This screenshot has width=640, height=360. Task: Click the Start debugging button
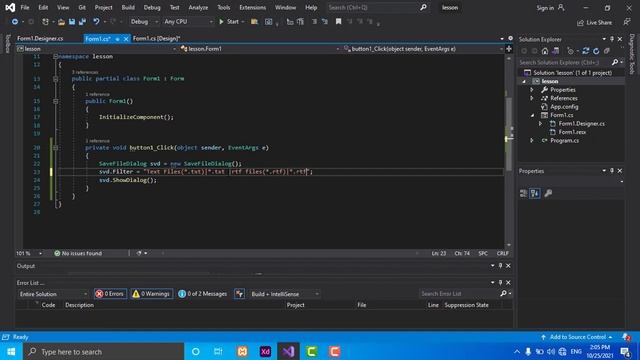click(x=229, y=22)
